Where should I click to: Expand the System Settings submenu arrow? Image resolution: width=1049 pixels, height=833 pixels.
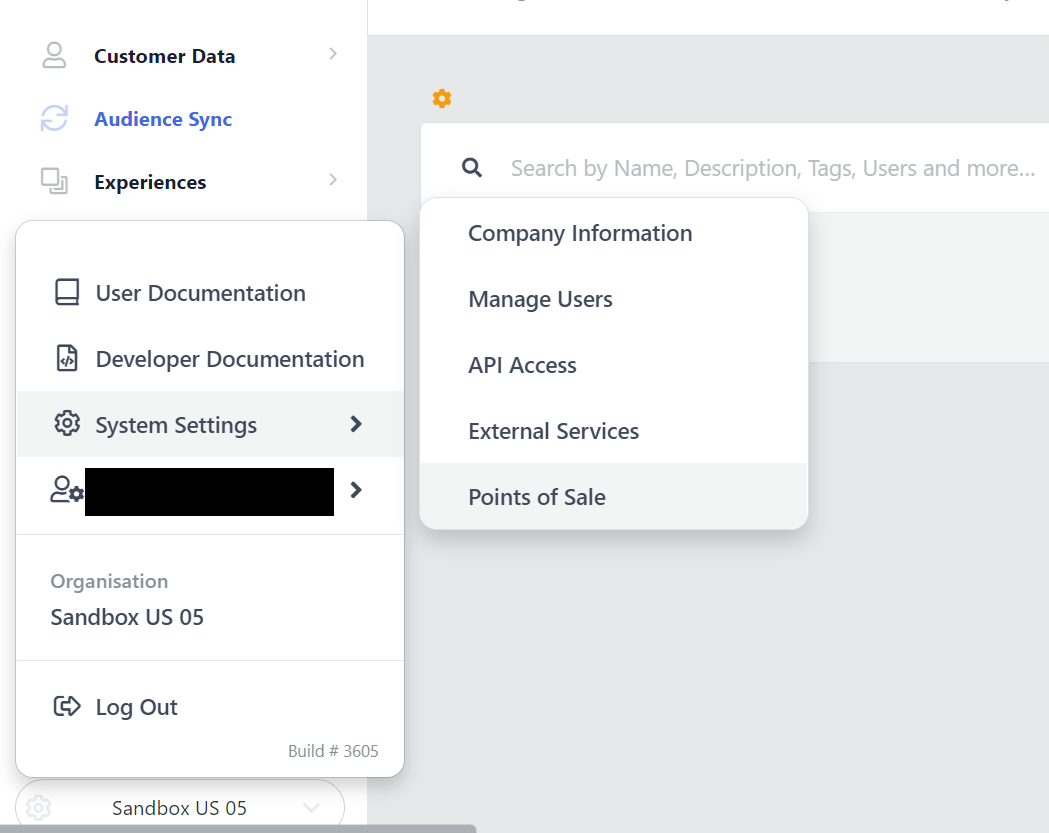pyautogui.click(x=356, y=425)
